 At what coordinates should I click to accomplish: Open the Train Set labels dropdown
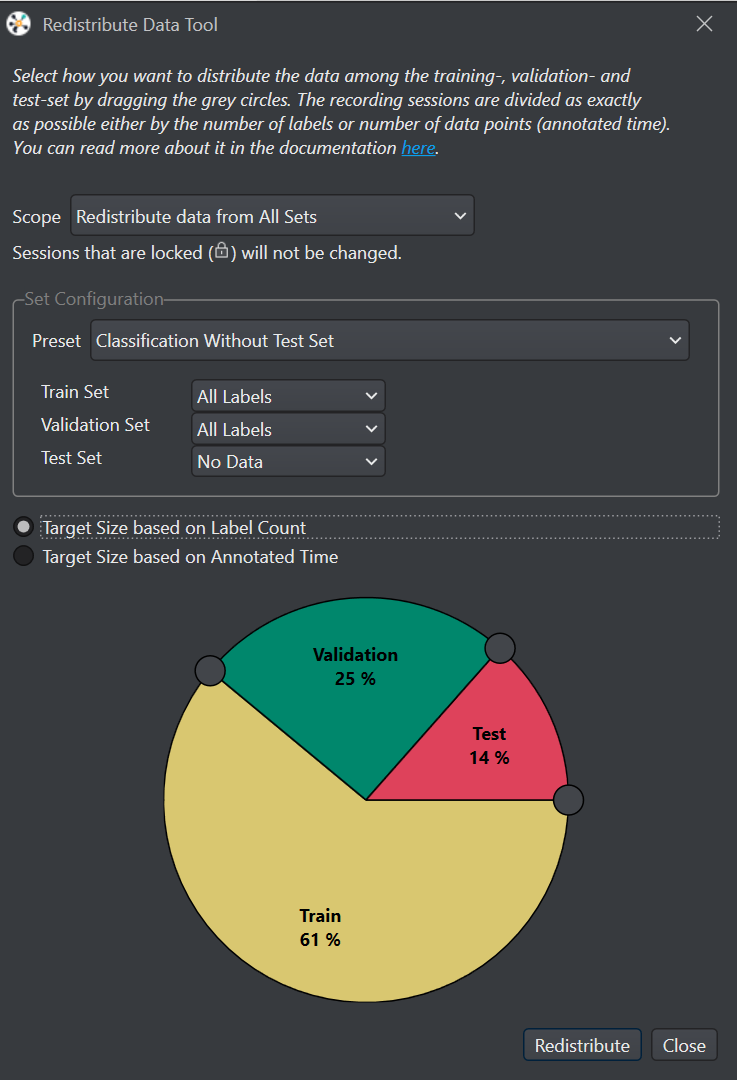coord(288,396)
